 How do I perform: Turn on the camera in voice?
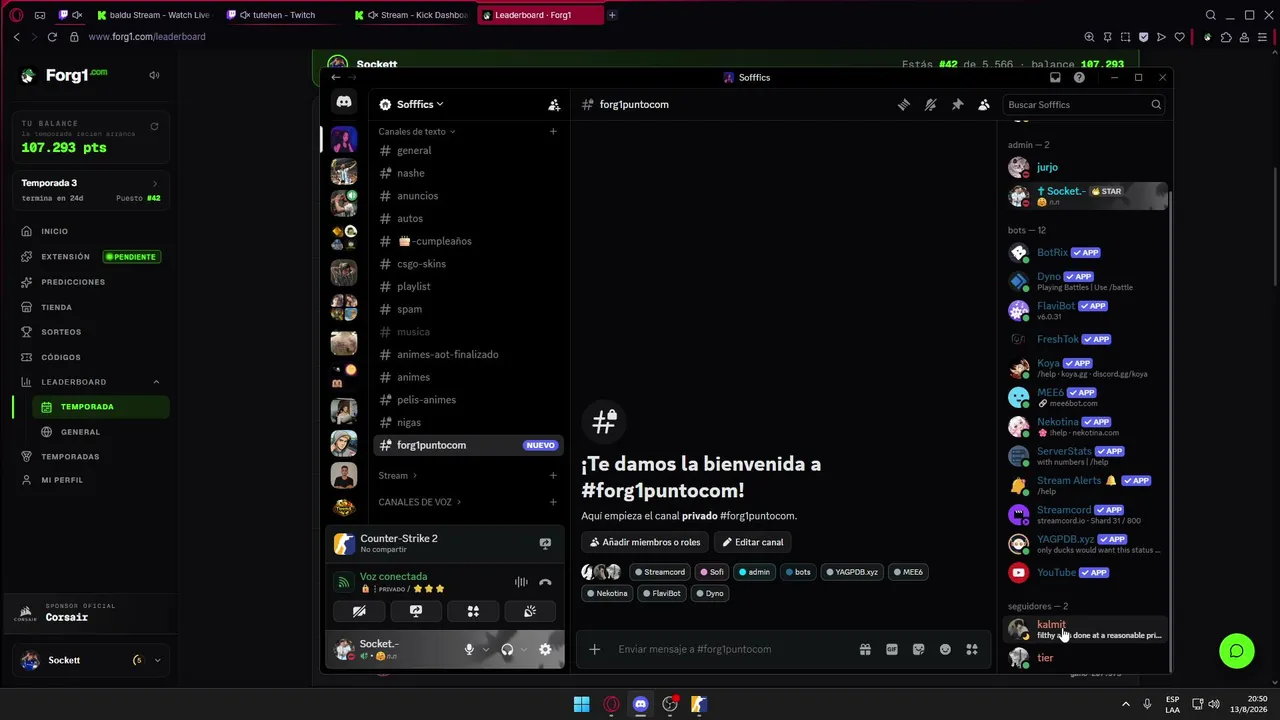359,611
